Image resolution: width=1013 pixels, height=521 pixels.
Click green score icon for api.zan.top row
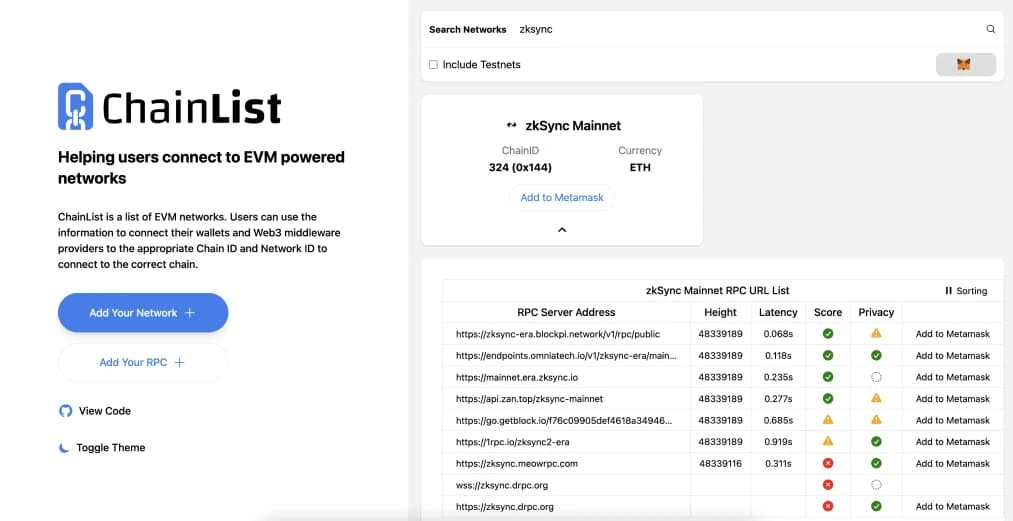click(828, 398)
